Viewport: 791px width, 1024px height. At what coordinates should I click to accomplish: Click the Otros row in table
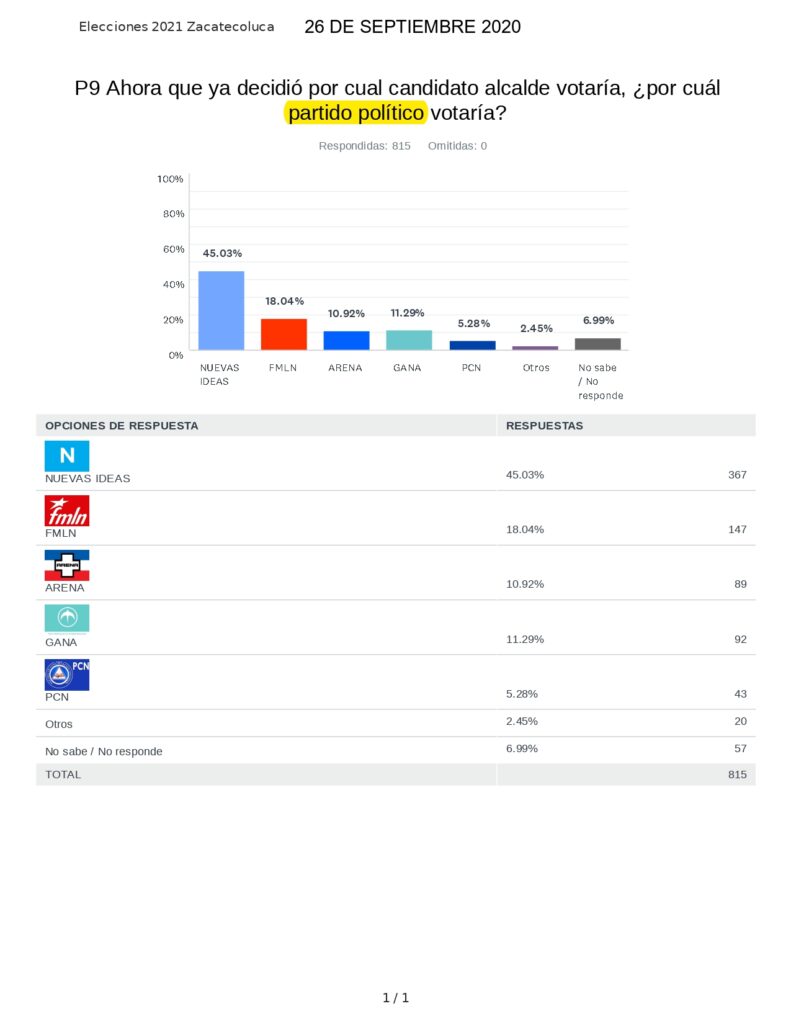[396, 724]
